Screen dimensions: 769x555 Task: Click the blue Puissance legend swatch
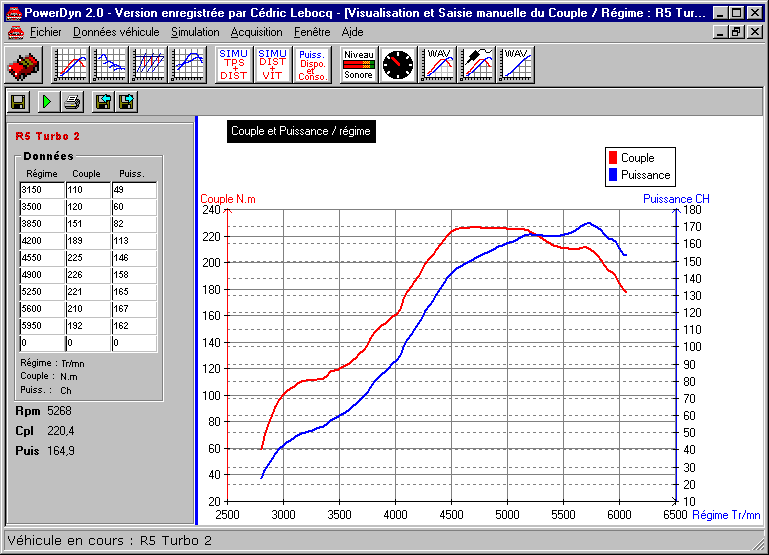point(612,175)
